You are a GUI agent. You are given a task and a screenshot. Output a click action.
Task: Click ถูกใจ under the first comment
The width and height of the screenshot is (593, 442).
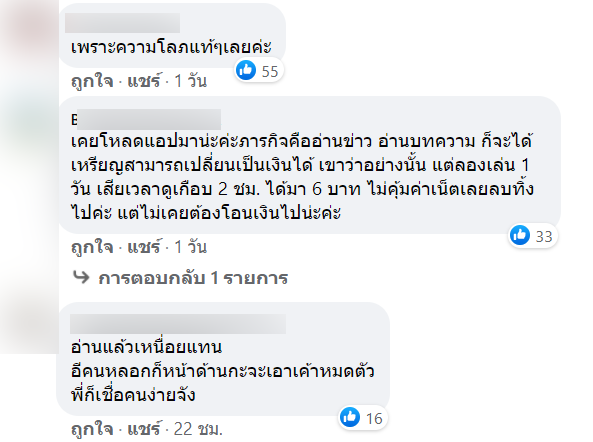click(92, 81)
